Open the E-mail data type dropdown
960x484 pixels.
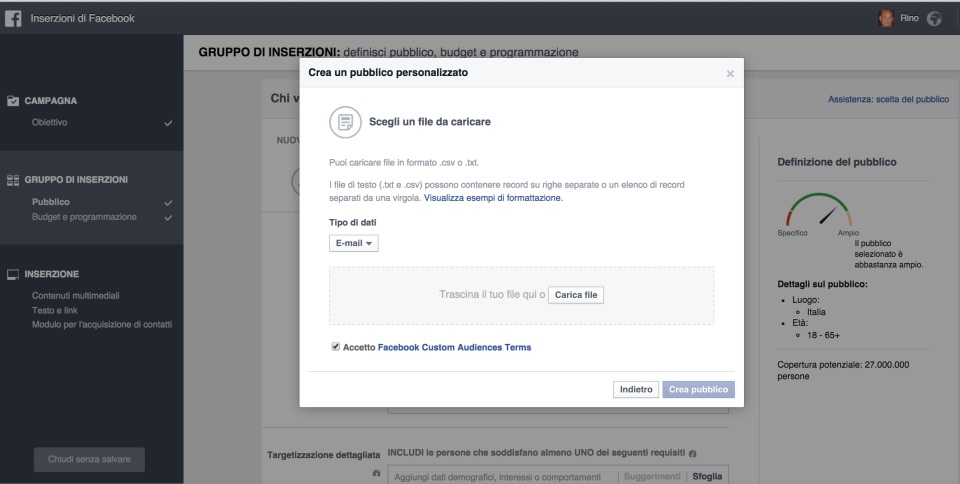[354, 243]
